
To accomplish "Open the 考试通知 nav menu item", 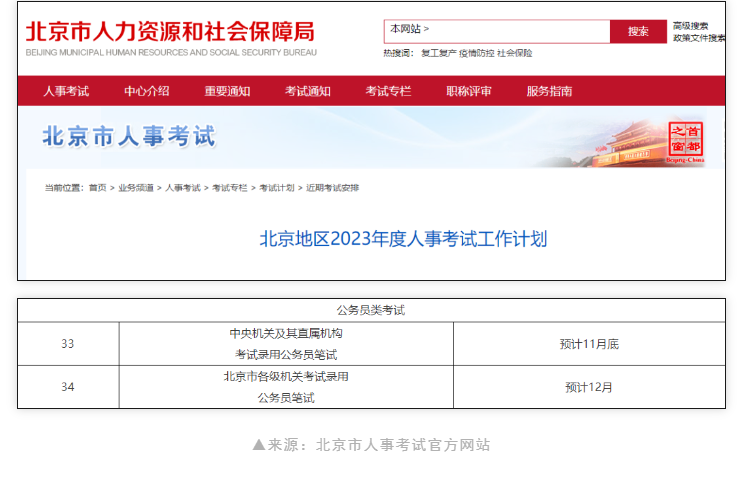I will (x=308, y=91).
